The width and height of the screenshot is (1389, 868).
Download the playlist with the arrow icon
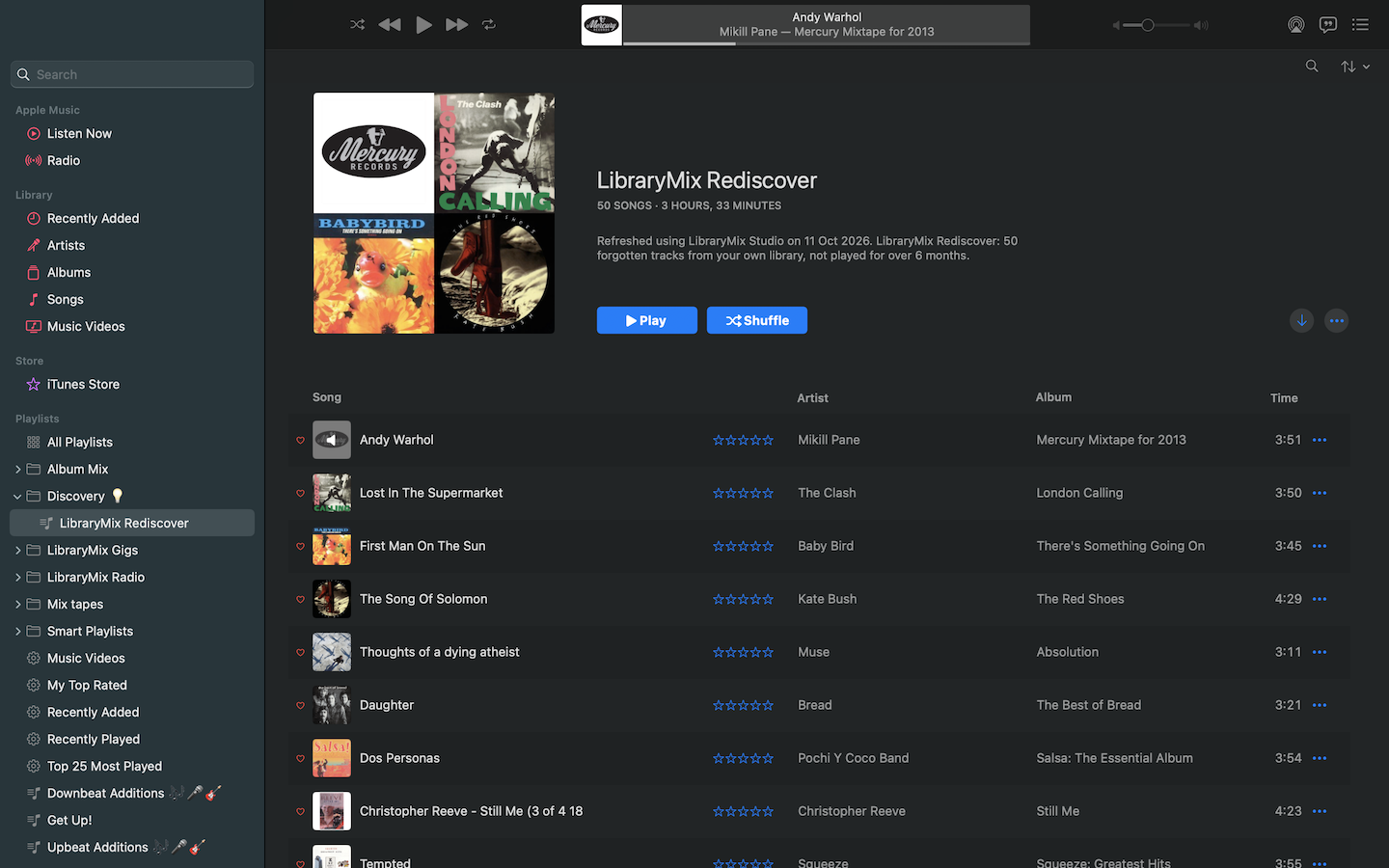pos(1301,320)
